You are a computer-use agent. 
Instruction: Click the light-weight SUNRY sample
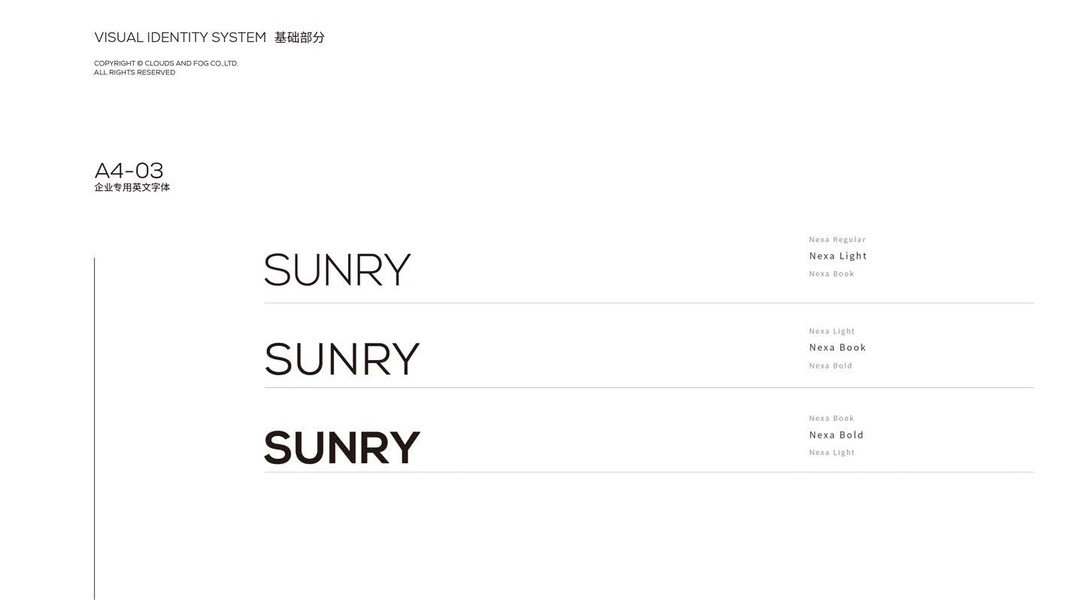point(337,270)
